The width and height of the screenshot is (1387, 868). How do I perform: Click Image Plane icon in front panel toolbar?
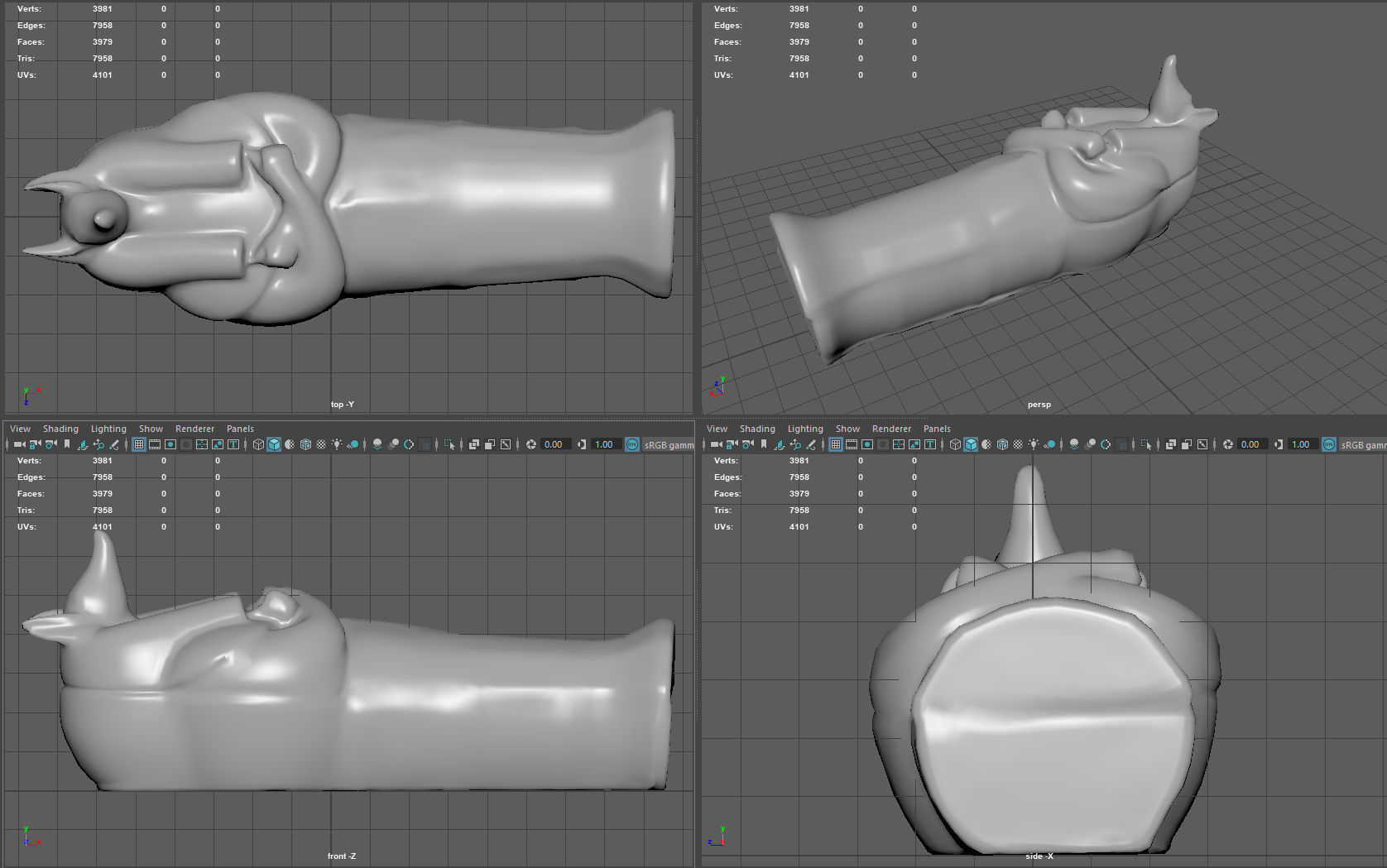83,444
